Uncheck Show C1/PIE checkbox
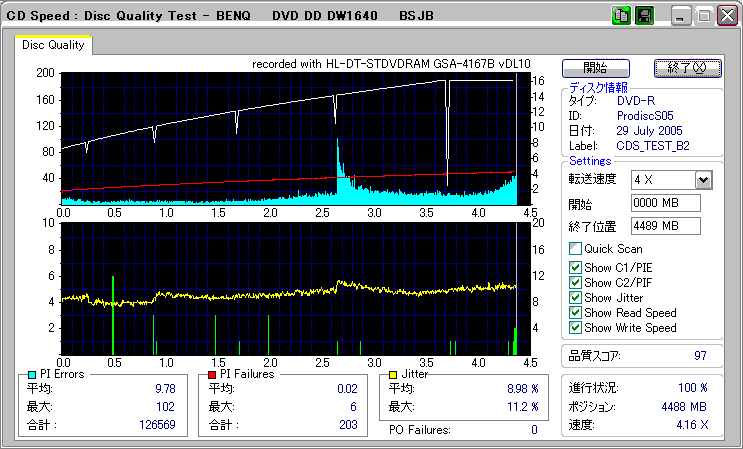 (x=575, y=267)
